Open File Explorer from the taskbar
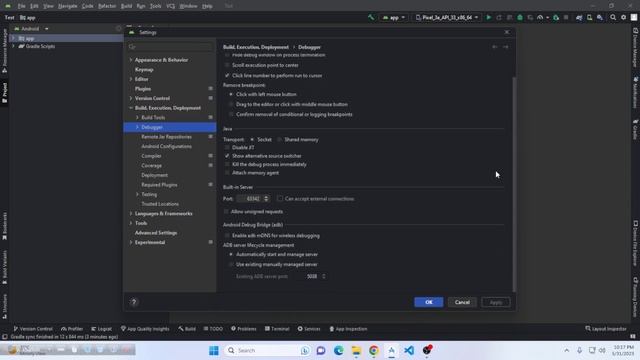 (x=356, y=350)
